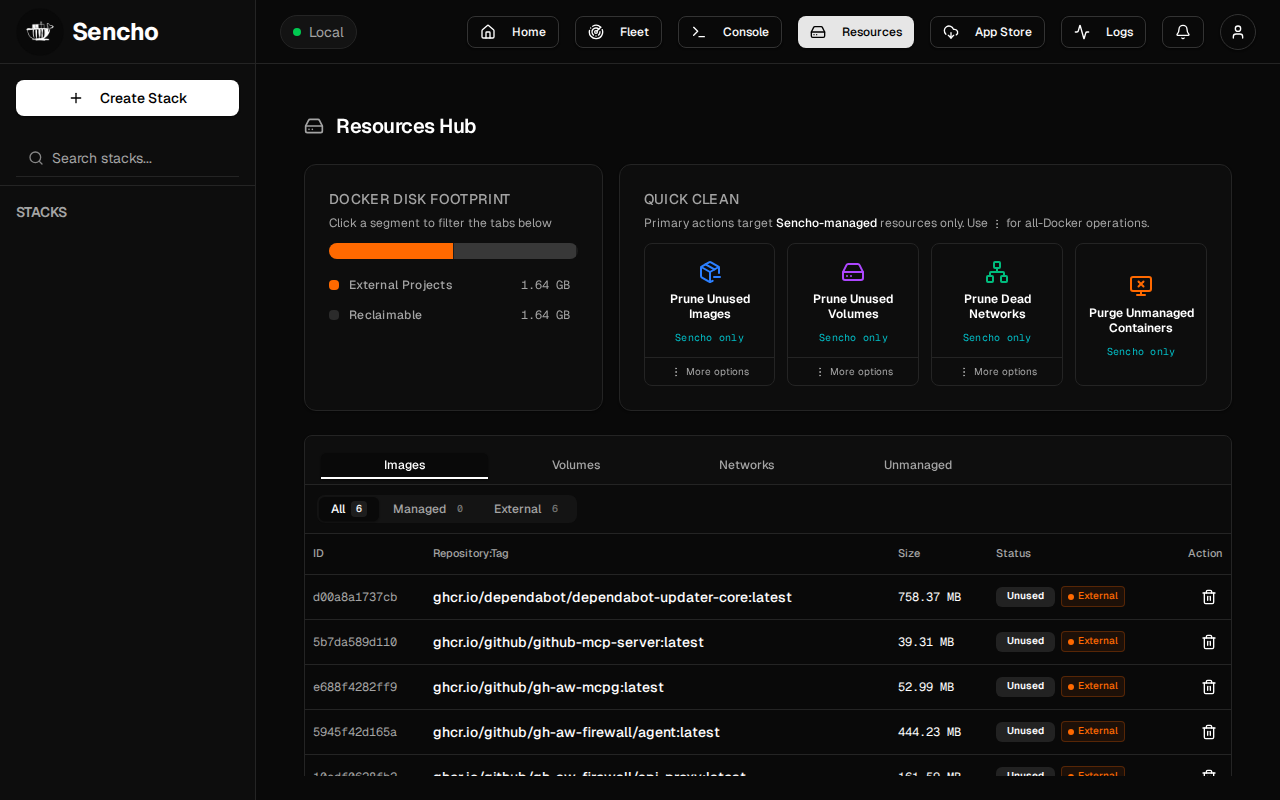This screenshot has width=1280, height=800.
Task: Click the 758.37 MB size value
Action: (x=929, y=597)
